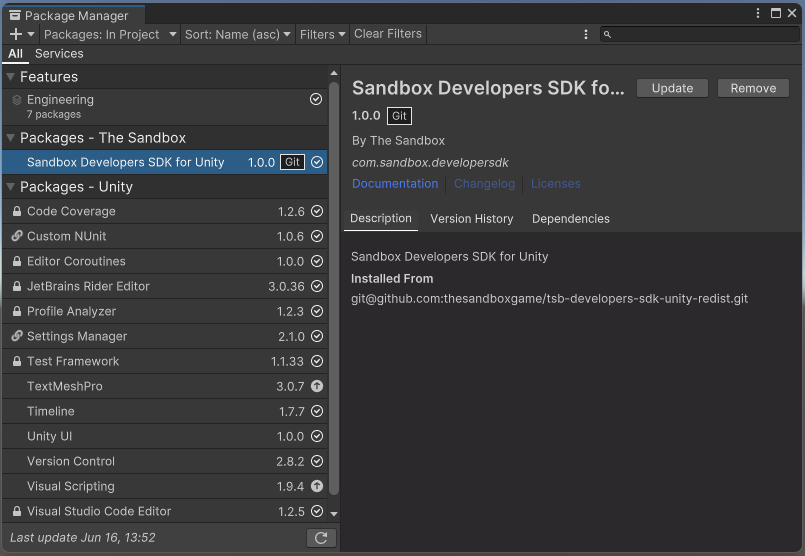Screen dimensions: 805x556
Task: Open the Changelog link
Action: pyautogui.click(x=484, y=184)
